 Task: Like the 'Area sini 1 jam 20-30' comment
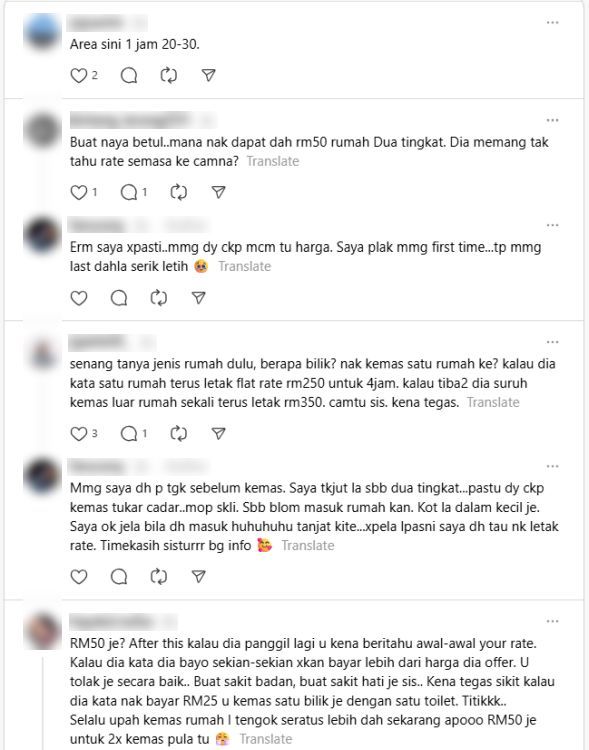(79, 75)
